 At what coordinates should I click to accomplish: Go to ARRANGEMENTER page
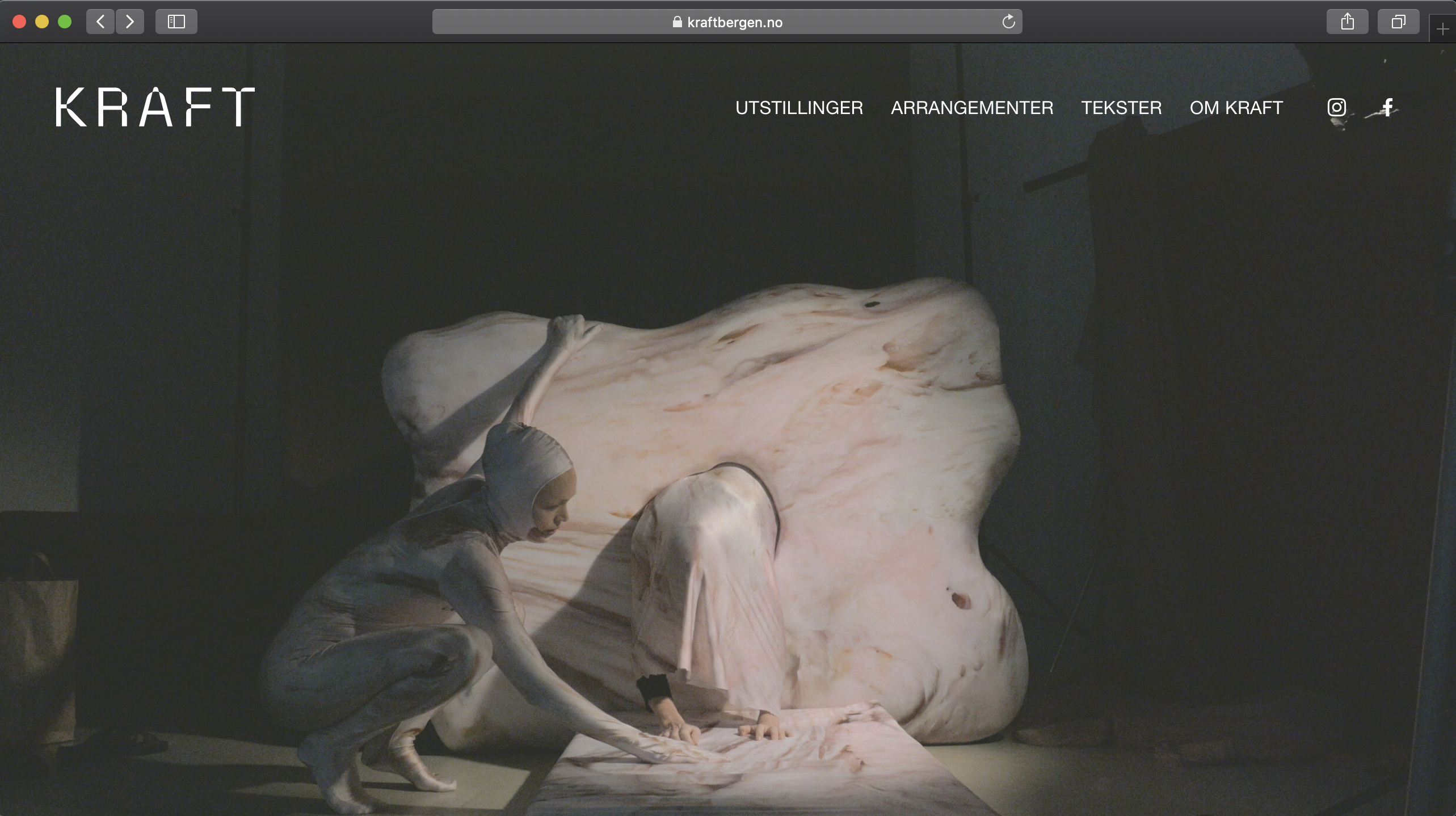[x=972, y=108]
